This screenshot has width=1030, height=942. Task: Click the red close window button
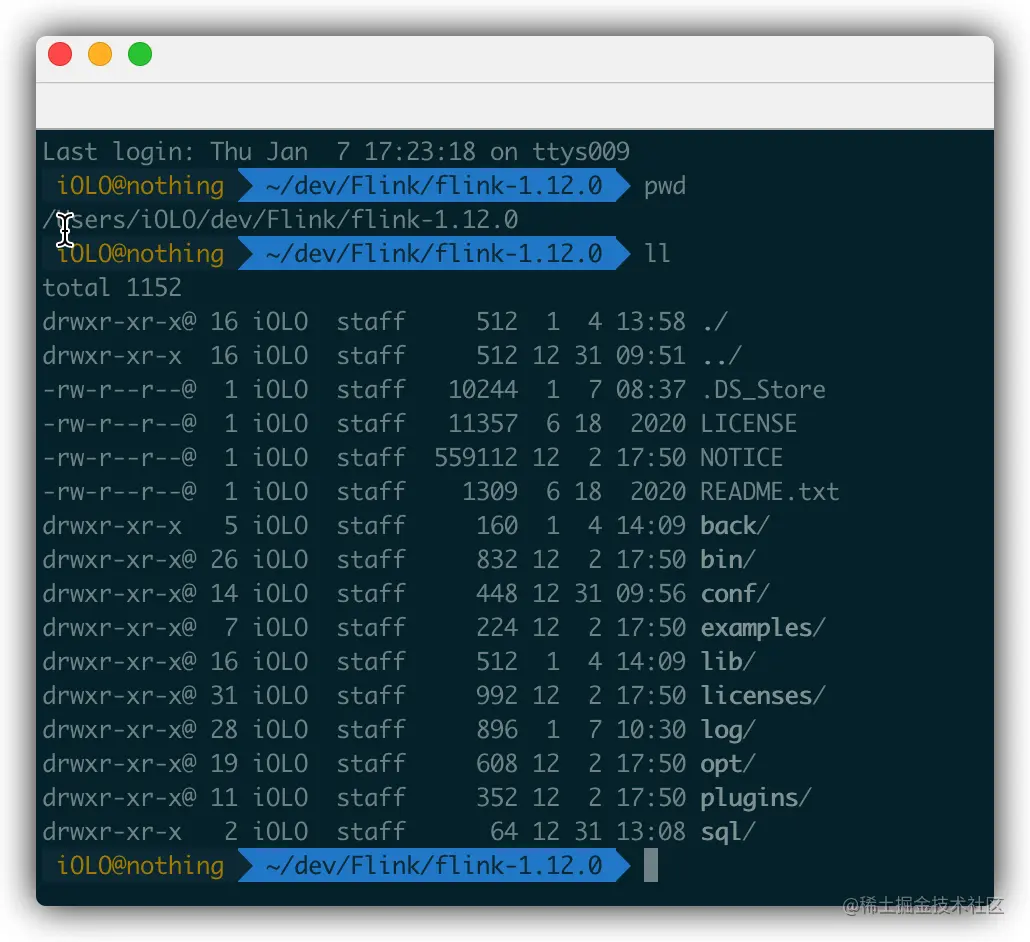pyautogui.click(x=60, y=54)
